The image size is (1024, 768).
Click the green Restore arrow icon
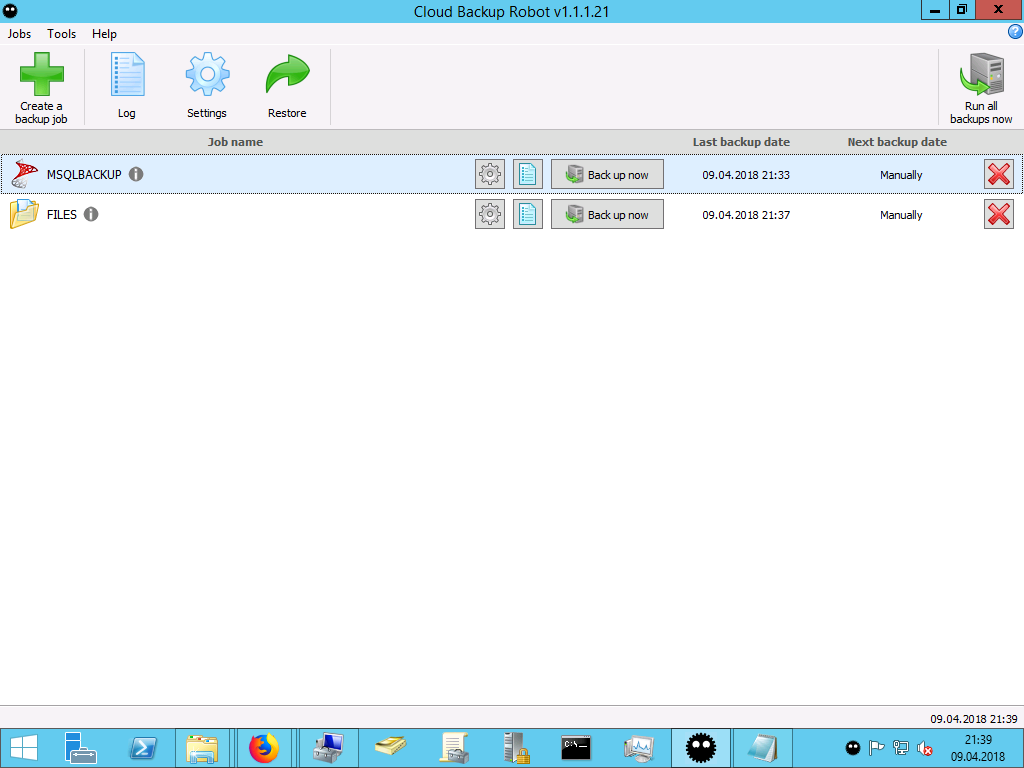(287, 76)
